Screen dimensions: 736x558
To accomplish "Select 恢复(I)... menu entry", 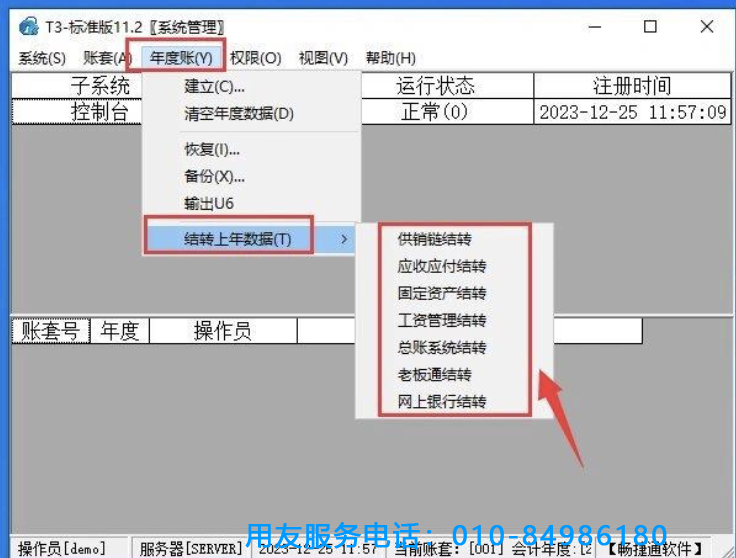I will coord(212,150).
